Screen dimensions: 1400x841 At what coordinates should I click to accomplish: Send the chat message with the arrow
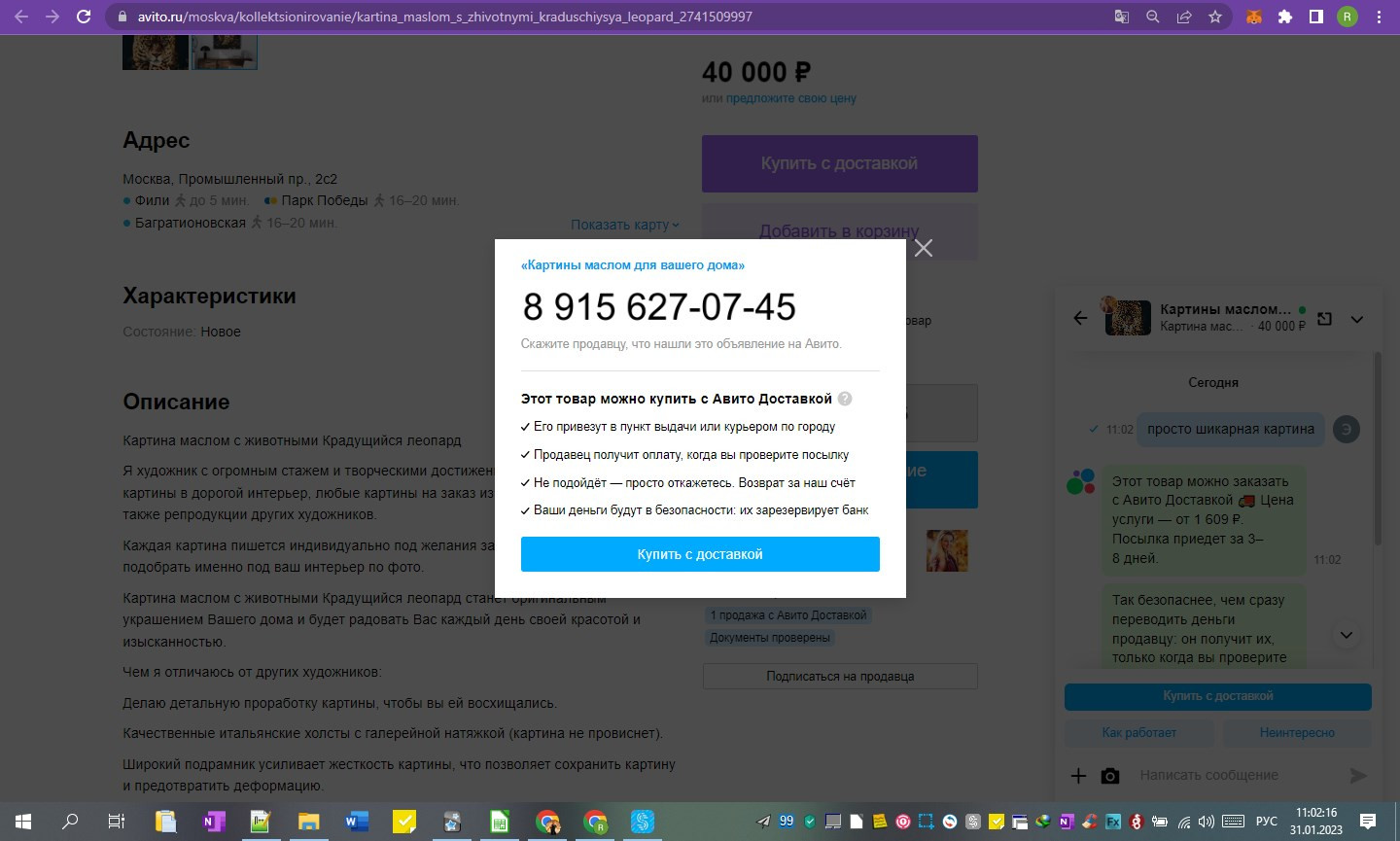(x=1358, y=775)
